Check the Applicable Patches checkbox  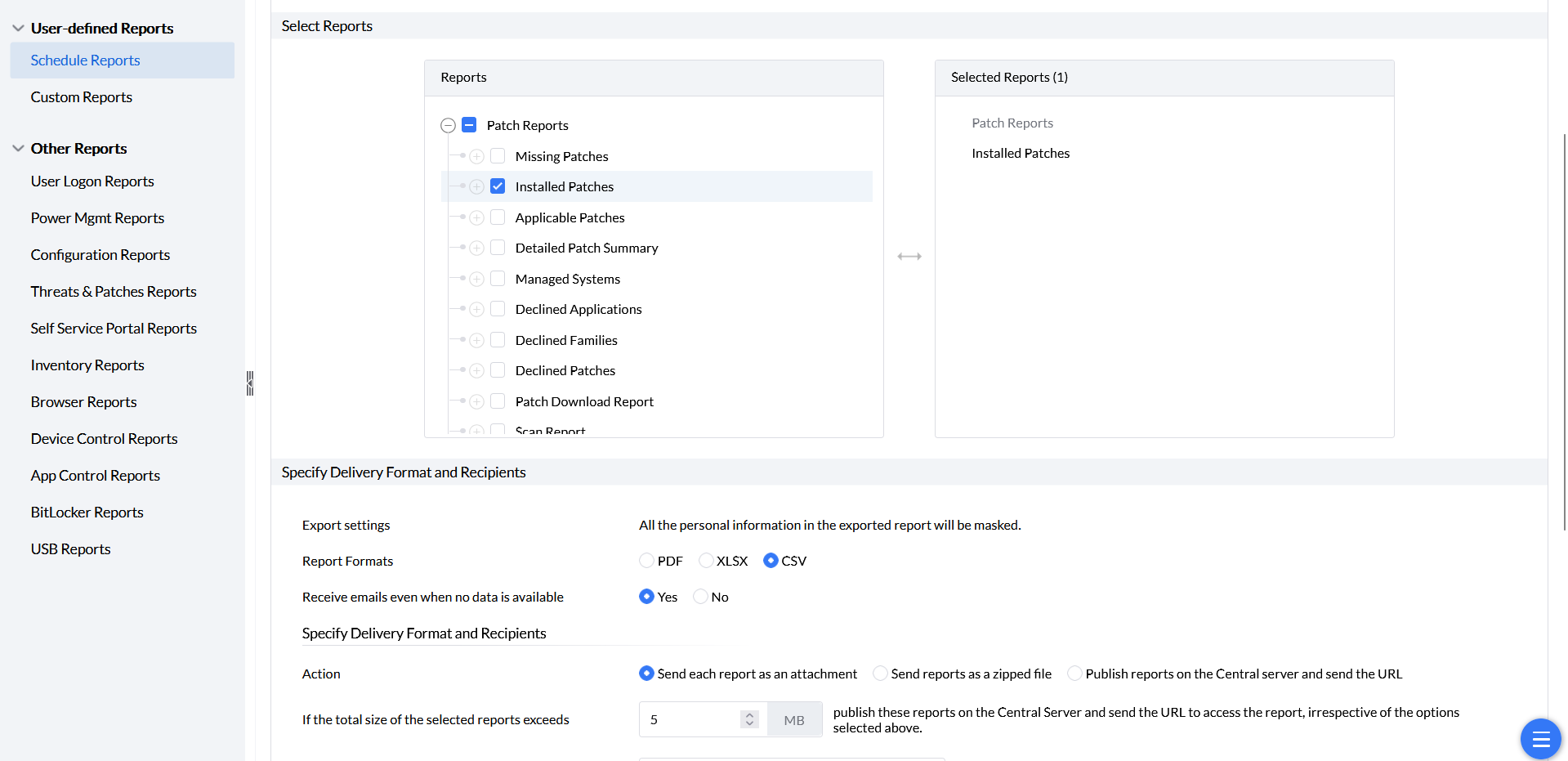(x=498, y=217)
